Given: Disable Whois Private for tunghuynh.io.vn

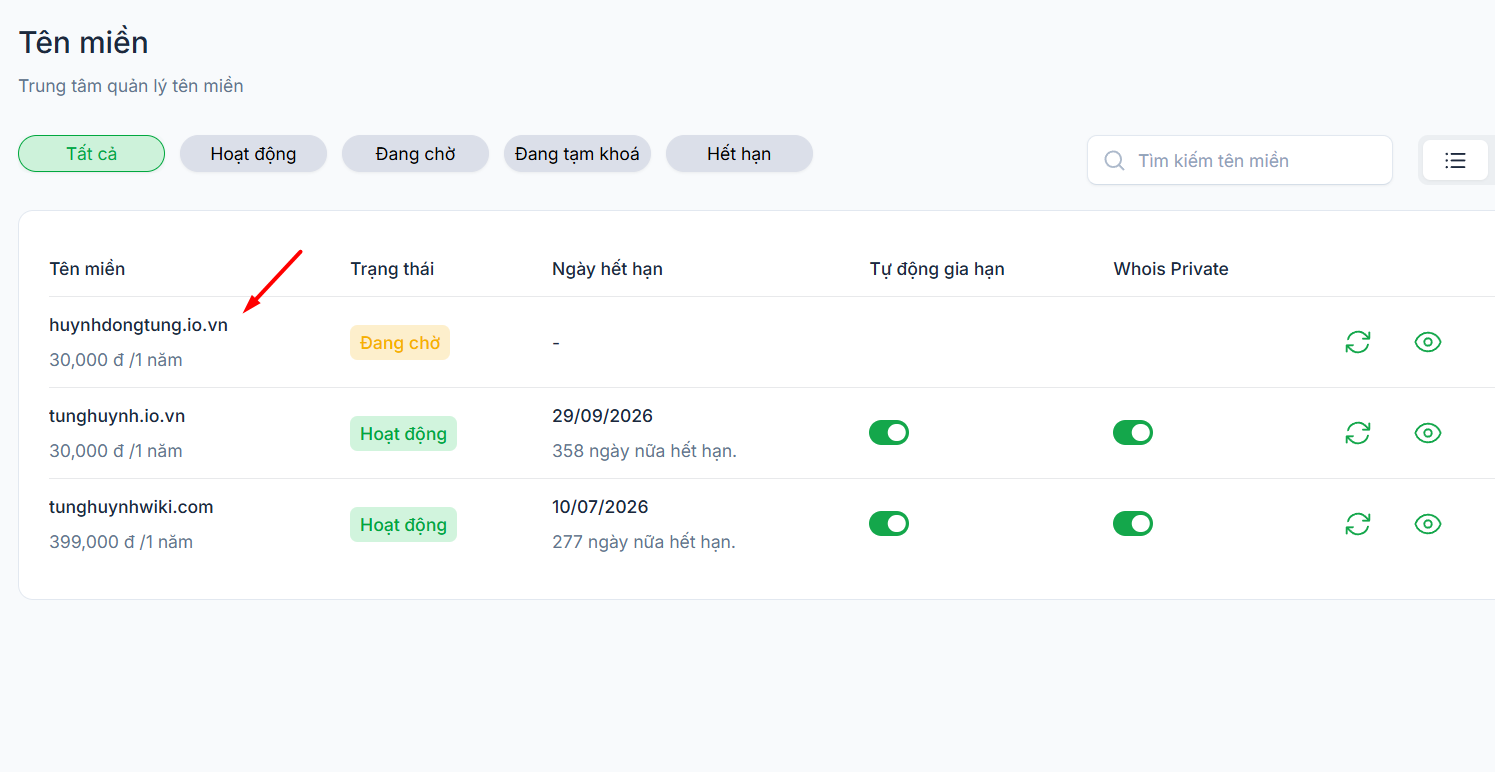Looking at the screenshot, I should pos(1133,433).
